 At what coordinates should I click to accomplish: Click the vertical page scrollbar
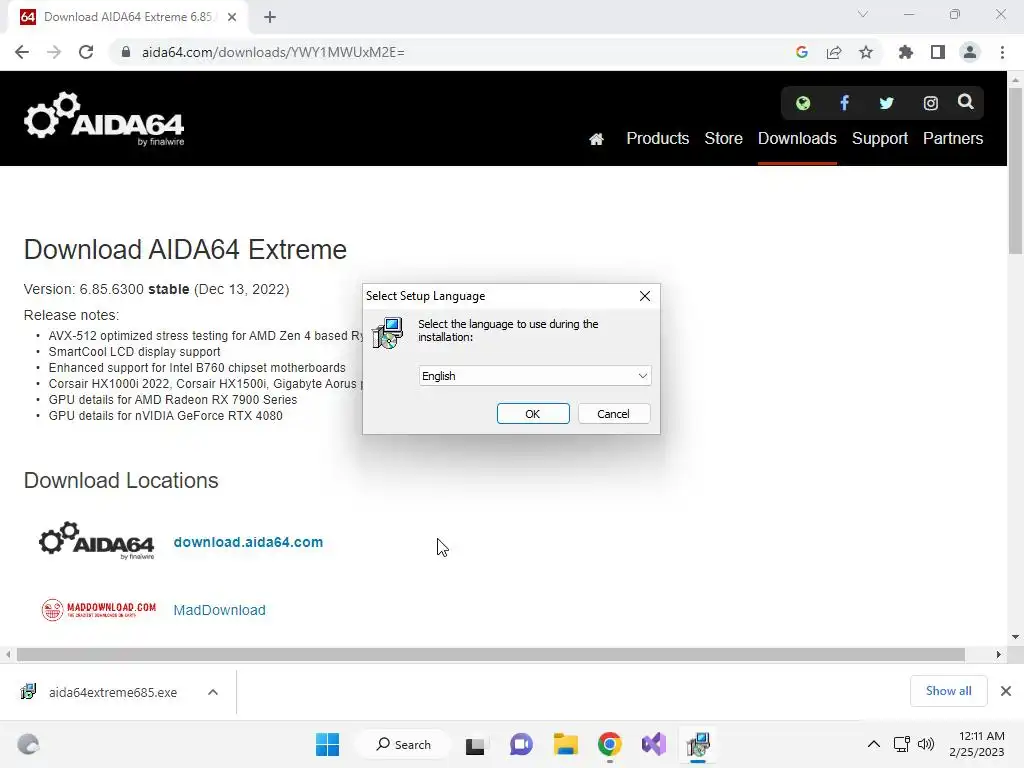[1015, 170]
